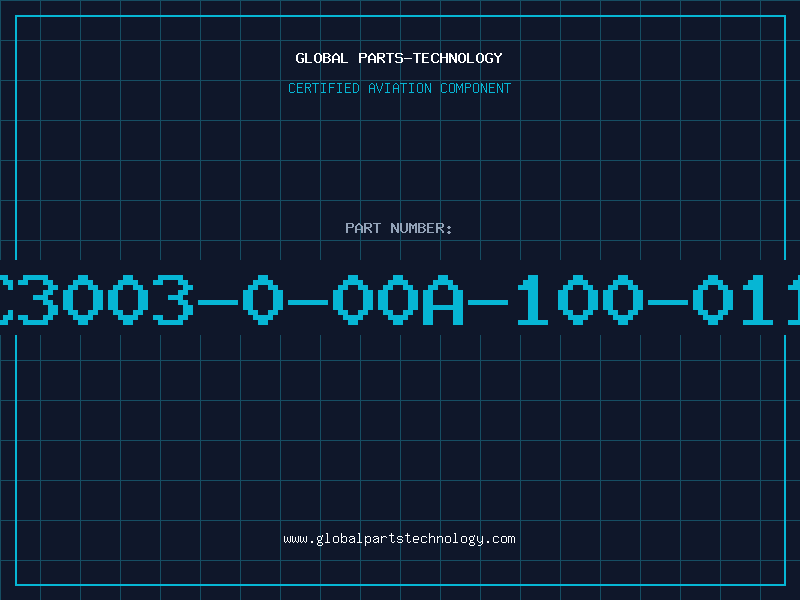800x600 pixels.
Task: Click the large part number C3003-0-00A-100-011
Action: 400,299
